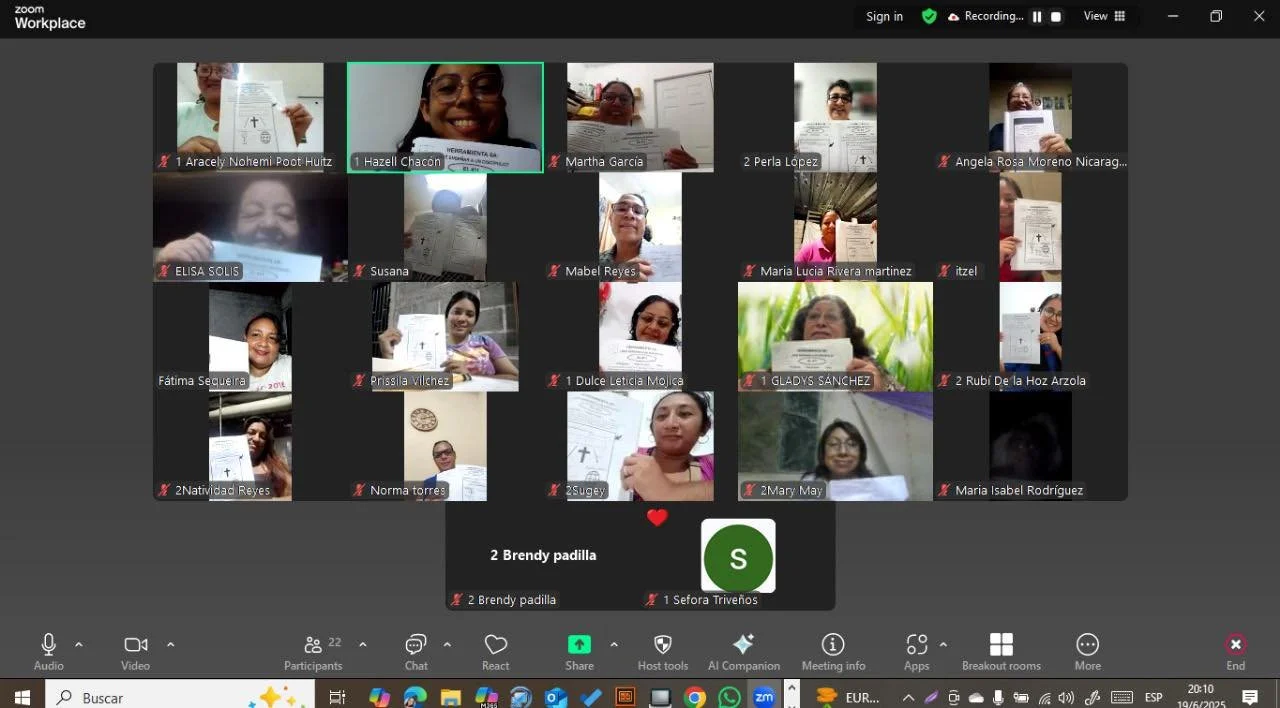Image resolution: width=1280 pixels, height=708 pixels.
Task: Click the Angela Rosa Moreno name label
Action: pyautogui.click(x=1040, y=162)
